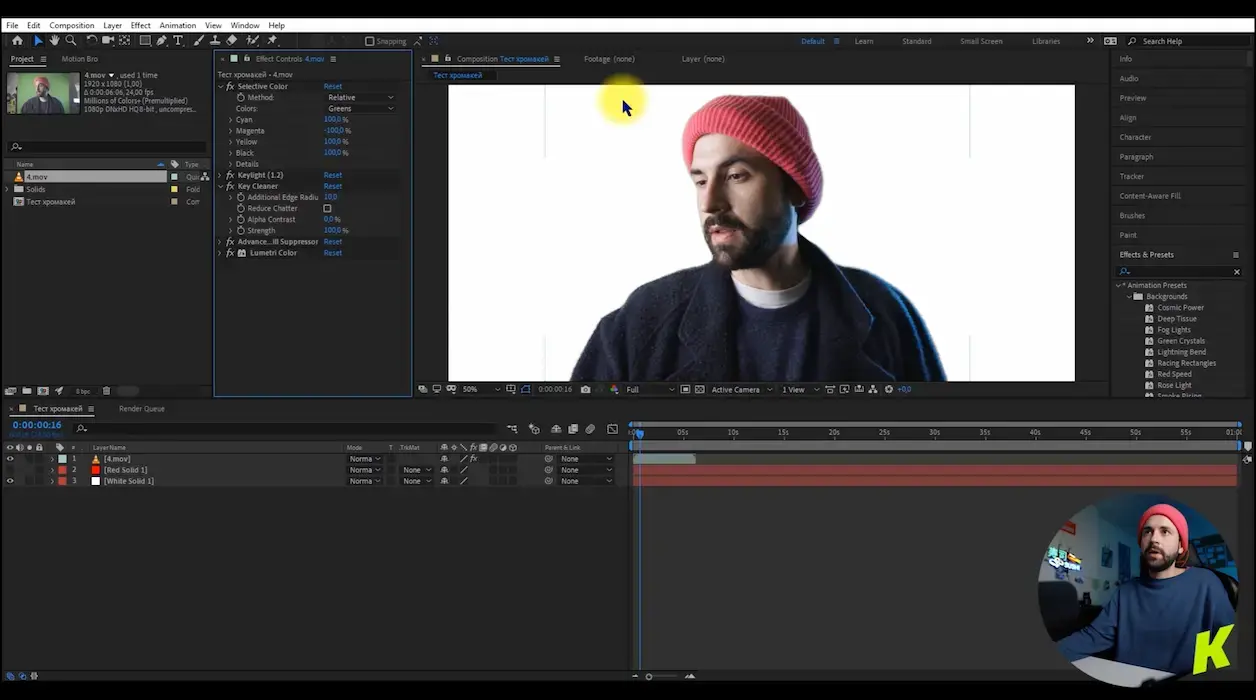Viewport: 1256px width, 700px height.
Task: Expand the Cyan property twirl arrow
Action: click(x=230, y=120)
